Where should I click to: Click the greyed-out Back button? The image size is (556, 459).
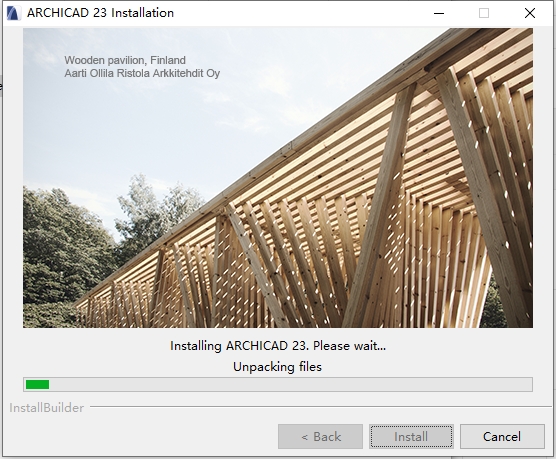point(321,436)
